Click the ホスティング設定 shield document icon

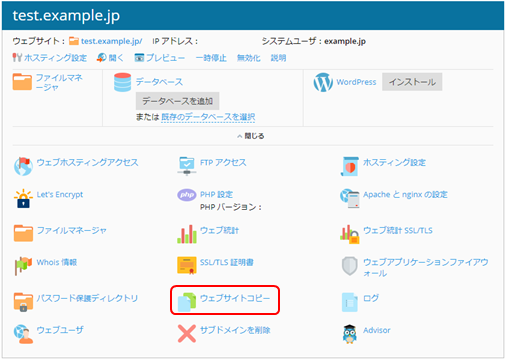[350, 166]
